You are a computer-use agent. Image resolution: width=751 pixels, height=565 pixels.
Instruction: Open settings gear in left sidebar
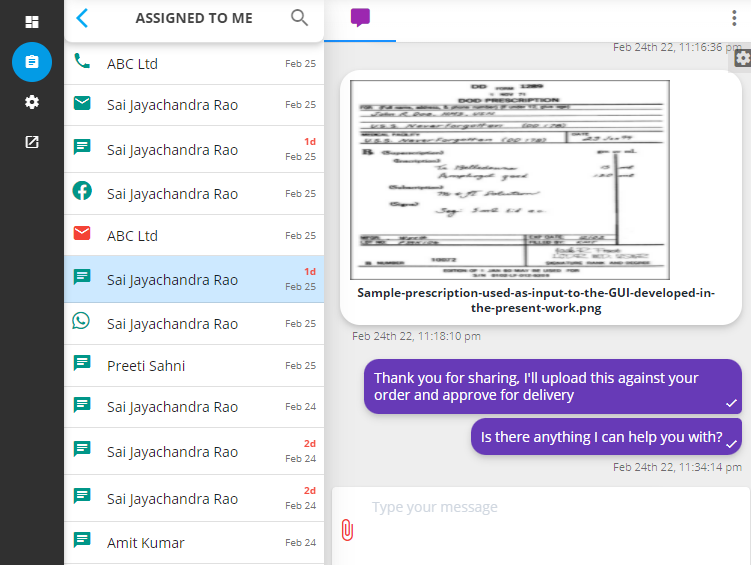32,102
